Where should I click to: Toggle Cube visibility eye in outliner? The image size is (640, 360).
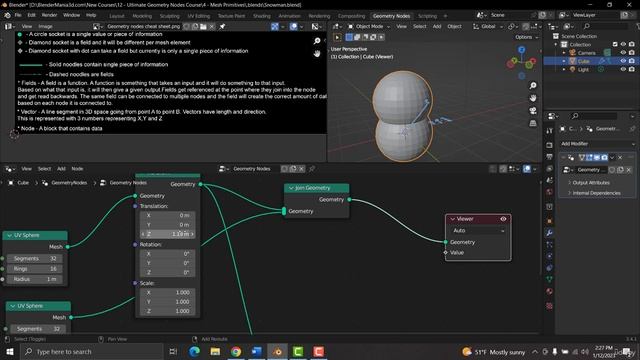pyautogui.click(x=623, y=61)
